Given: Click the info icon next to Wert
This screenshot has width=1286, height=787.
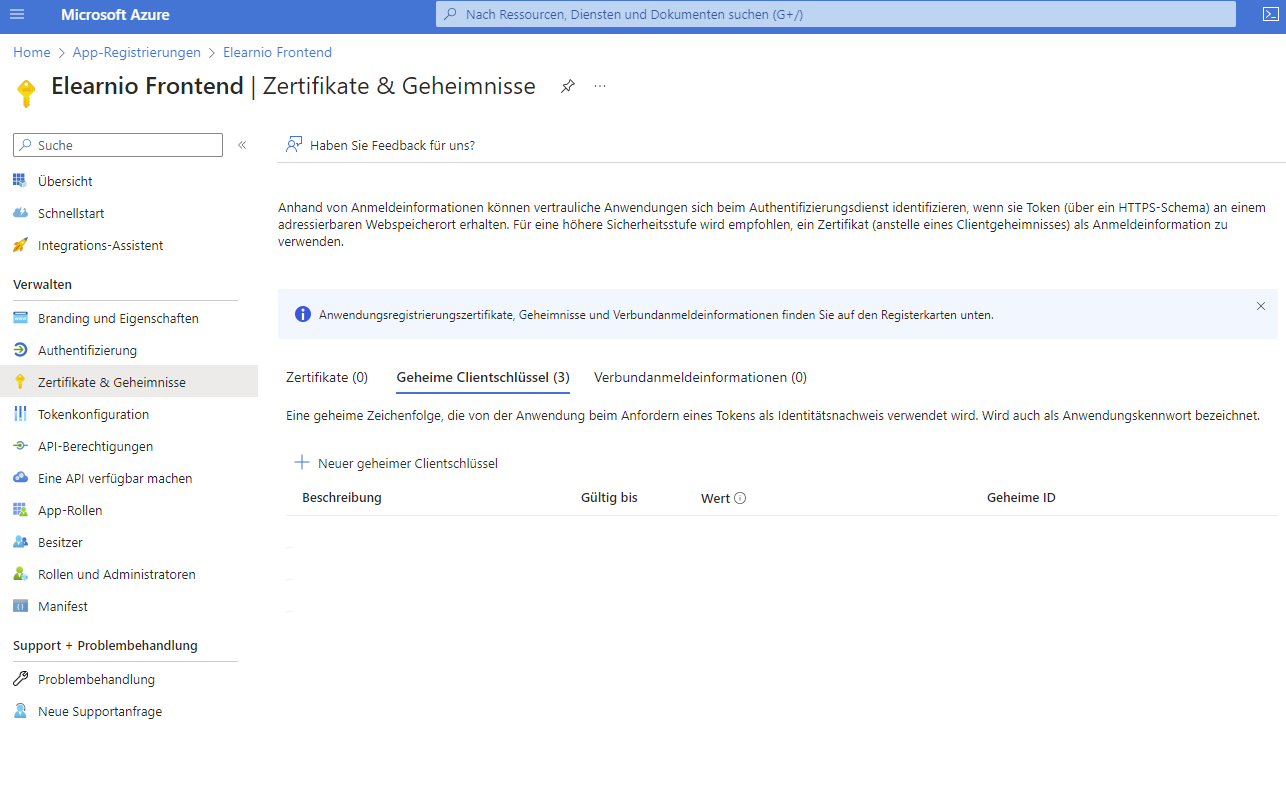Looking at the screenshot, I should (740, 498).
